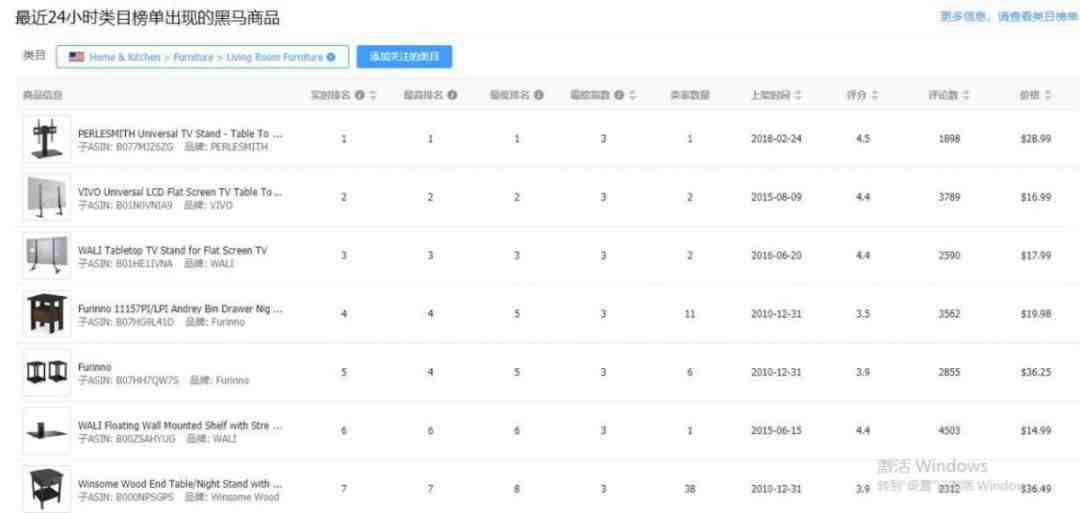Image resolution: width=1080 pixels, height=513 pixels.
Task: Open the category ranking link at top right
Action: pos(1010,17)
